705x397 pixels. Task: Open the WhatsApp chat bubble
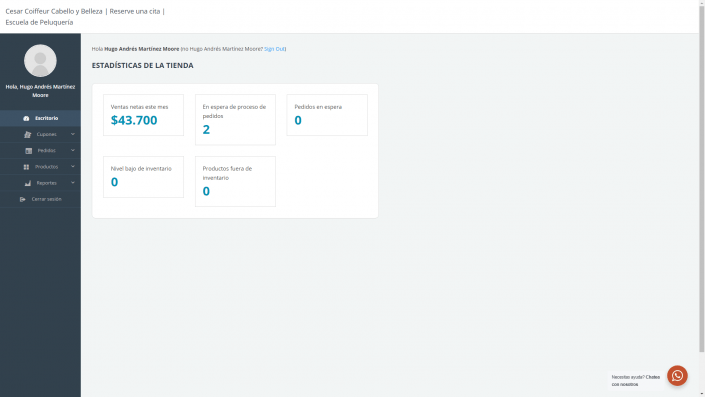(x=677, y=375)
